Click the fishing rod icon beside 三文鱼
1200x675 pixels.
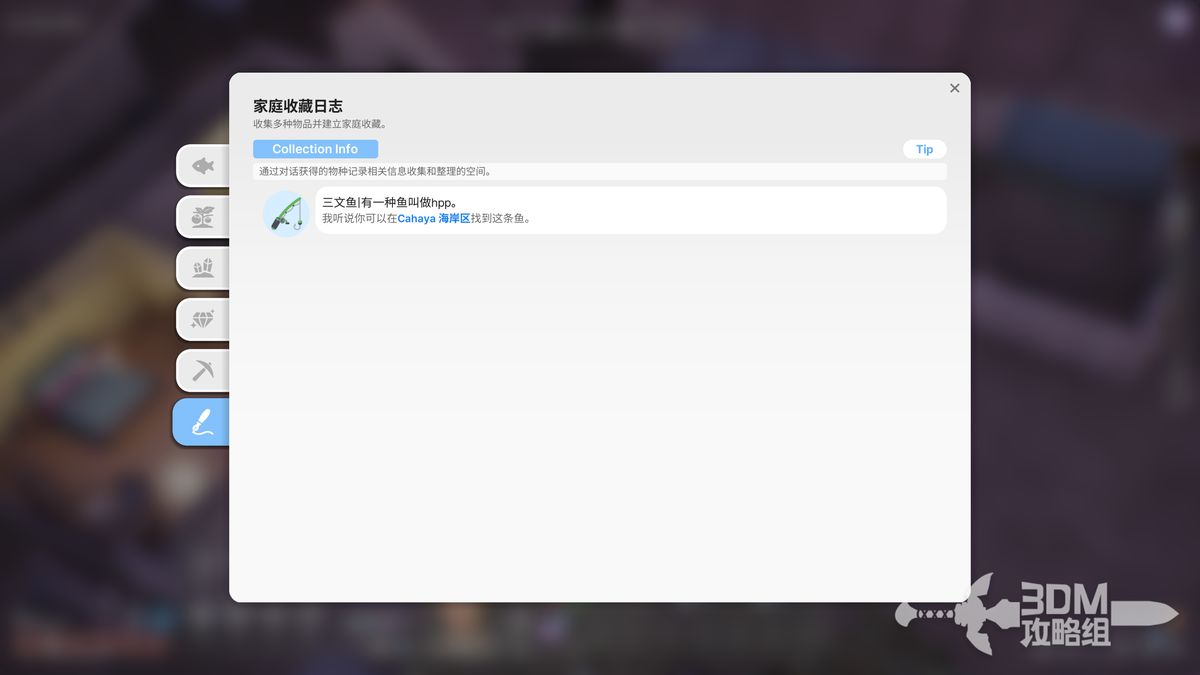[285, 210]
